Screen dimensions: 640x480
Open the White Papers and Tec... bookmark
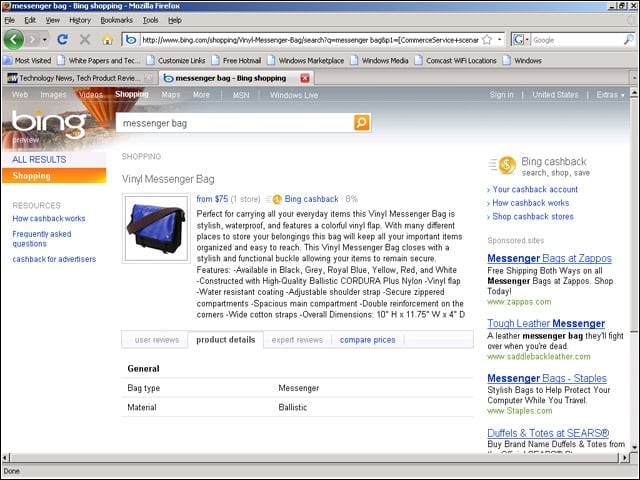[99, 60]
